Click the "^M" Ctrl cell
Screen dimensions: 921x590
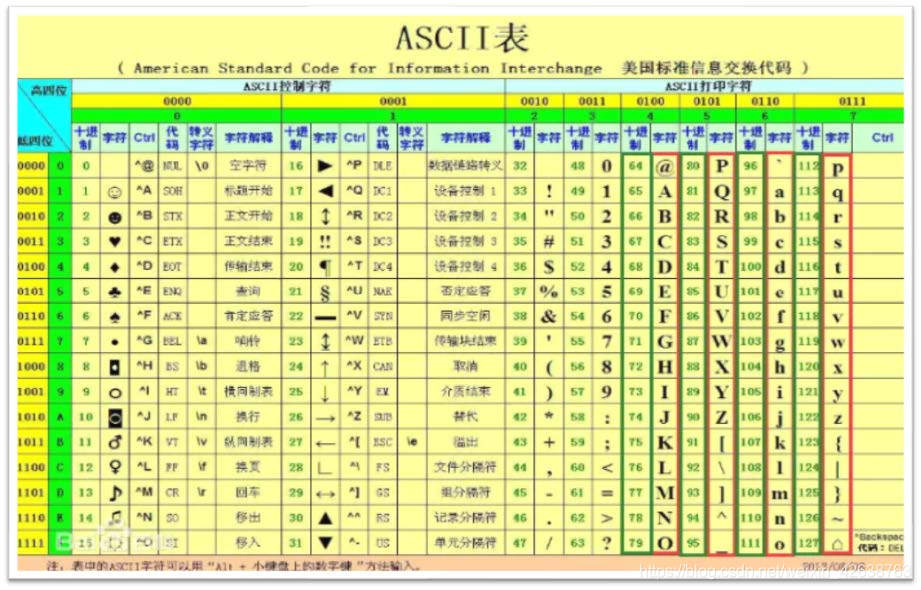(x=144, y=492)
